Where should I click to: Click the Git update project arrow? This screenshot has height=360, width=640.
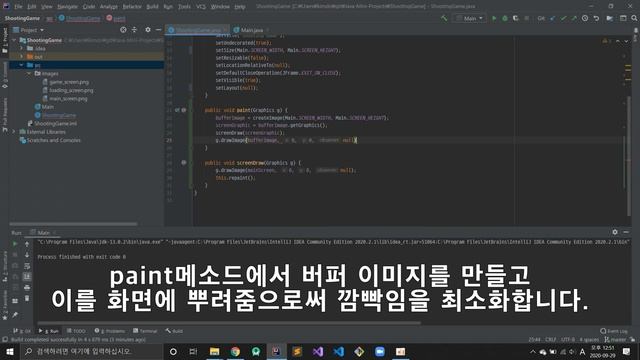553,18
